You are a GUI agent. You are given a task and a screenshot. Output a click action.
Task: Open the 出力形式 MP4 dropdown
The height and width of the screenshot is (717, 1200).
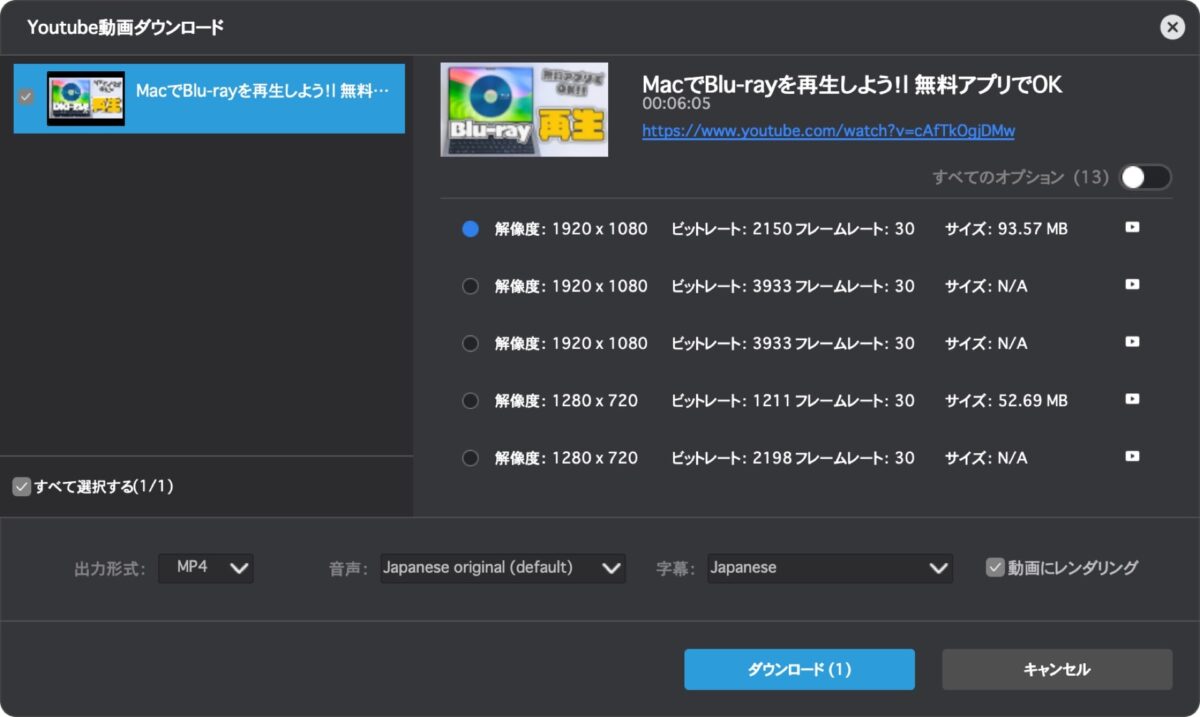coord(206,567)
